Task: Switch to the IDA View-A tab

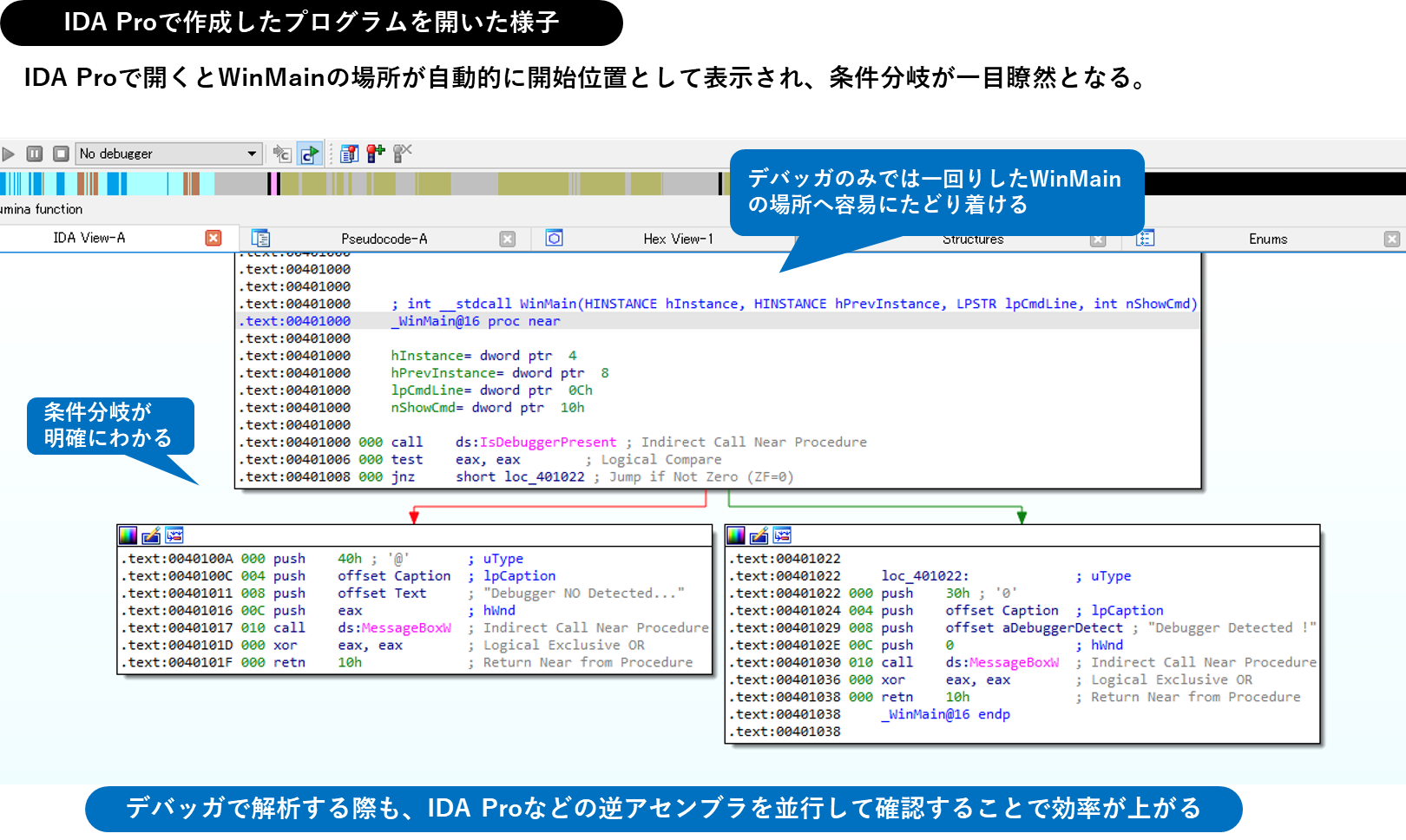Action: click(89, 238)
